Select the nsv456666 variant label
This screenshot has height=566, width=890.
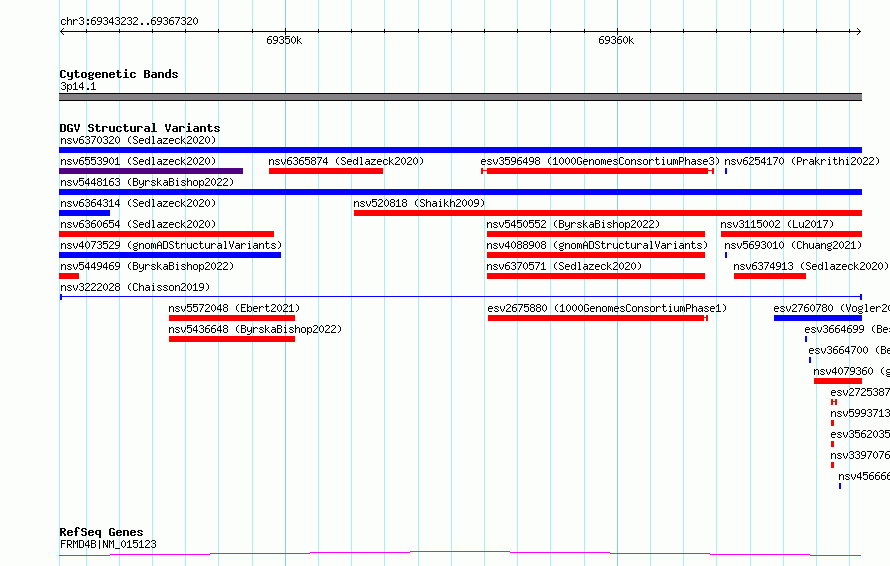coord(863,476)
